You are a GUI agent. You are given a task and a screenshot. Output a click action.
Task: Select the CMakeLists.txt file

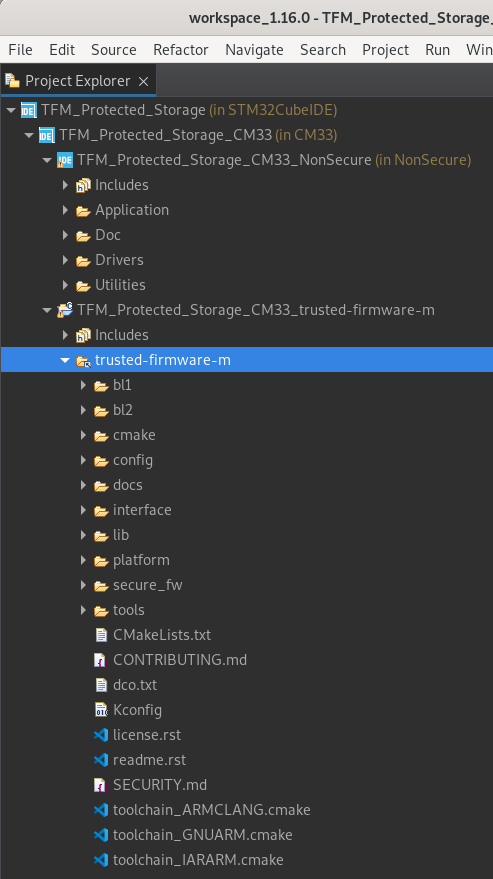click(162, 635)
